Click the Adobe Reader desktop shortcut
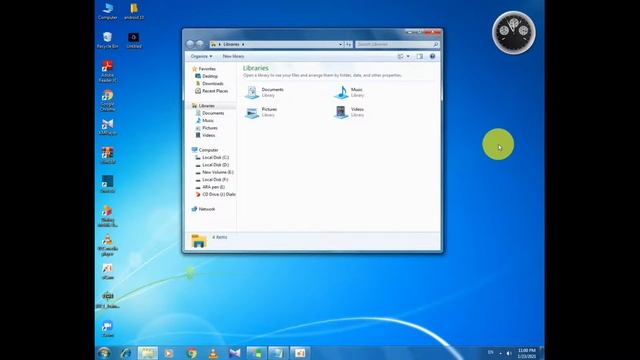640x360 pixels. pyautogui.click(x=107, y=71)
